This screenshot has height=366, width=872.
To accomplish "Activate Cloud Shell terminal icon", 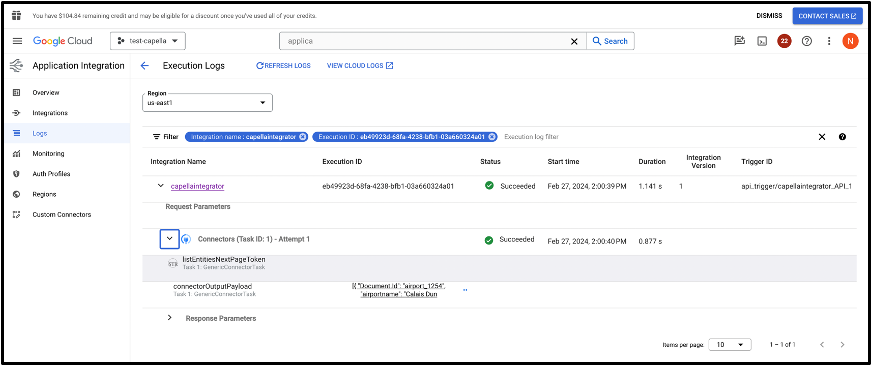I will point(762,41).
